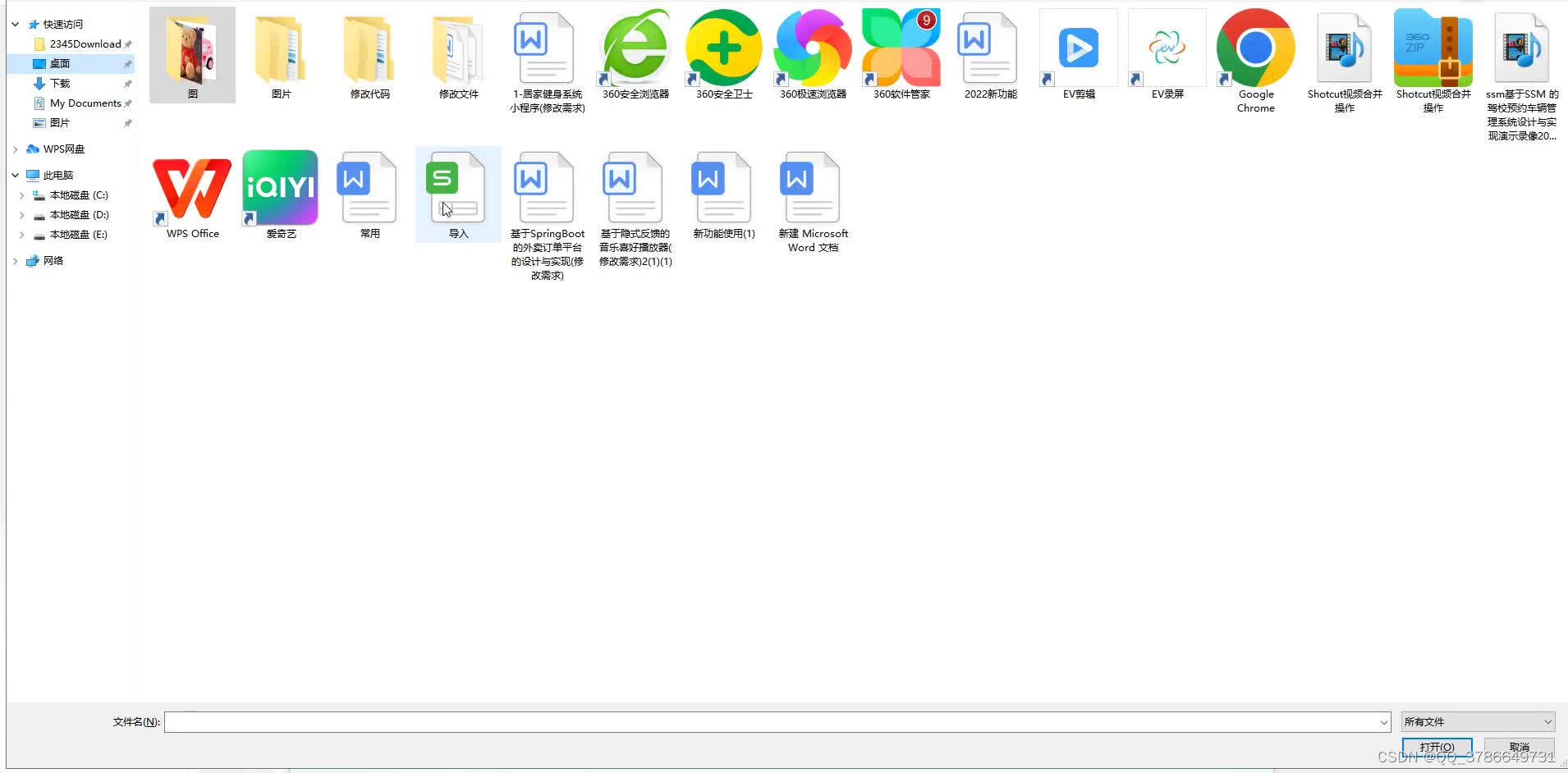Select the 修改代码 folder
This screenshot has height=773, width=1568.
pyautogui.click(x=369, y=55)
